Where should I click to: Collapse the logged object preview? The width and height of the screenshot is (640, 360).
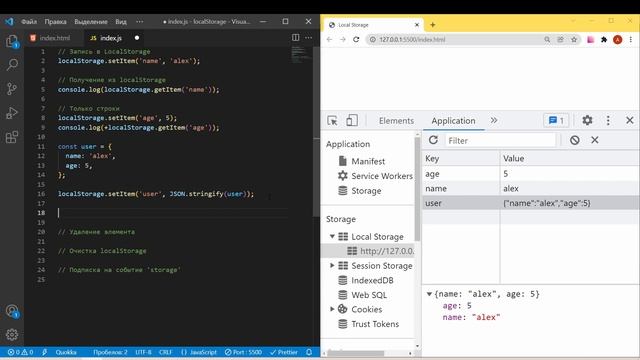coord(429,294)
